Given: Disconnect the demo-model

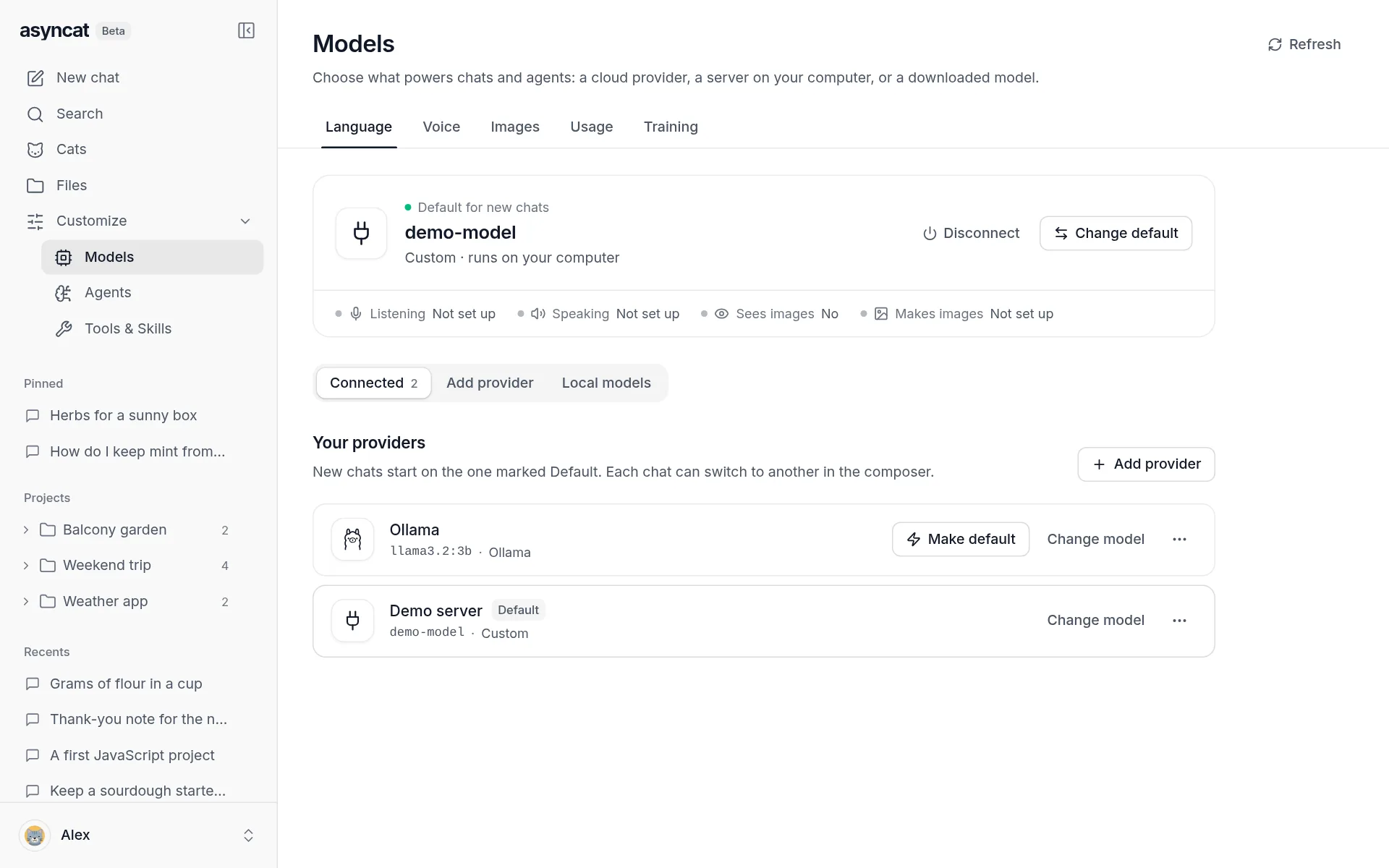Looking at the screenshot, I should 971,233.
